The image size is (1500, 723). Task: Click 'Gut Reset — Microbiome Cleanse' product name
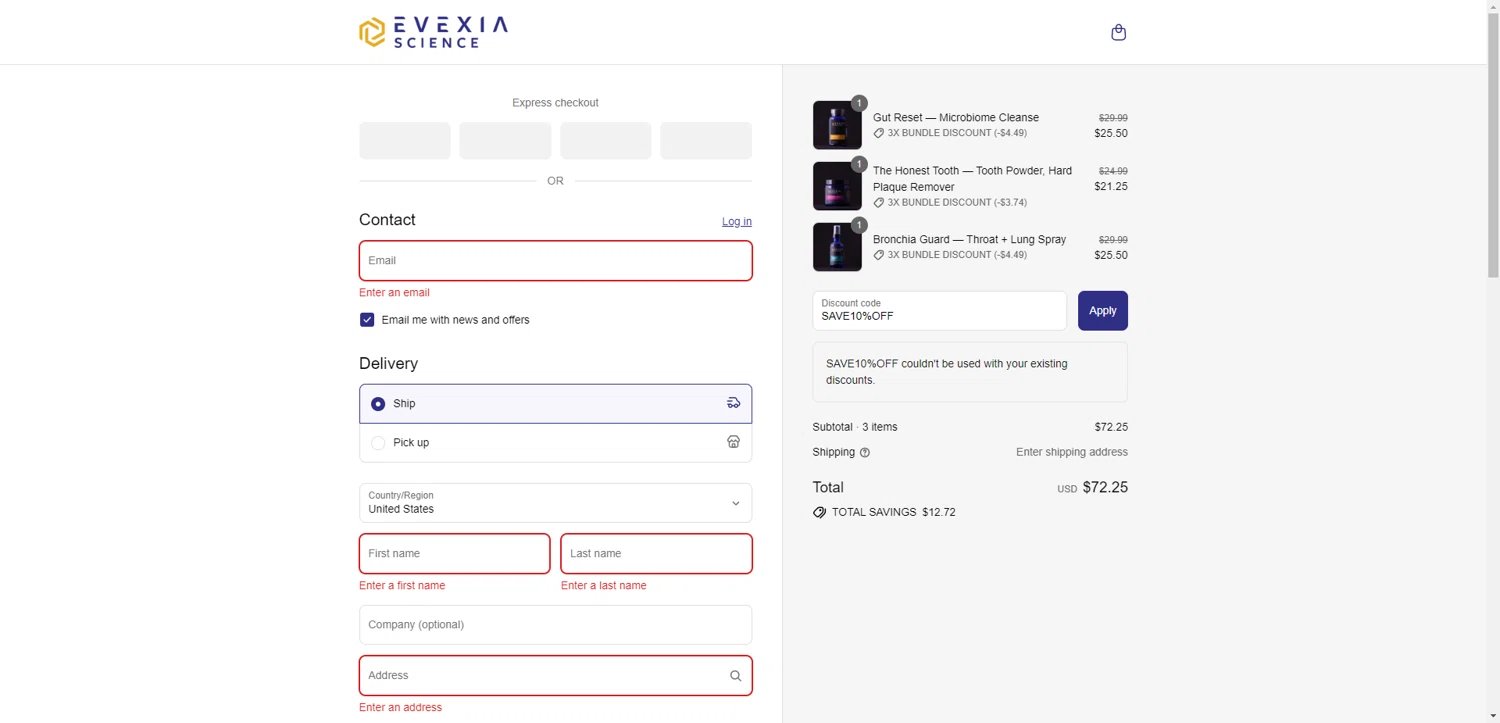coord(956,118)
